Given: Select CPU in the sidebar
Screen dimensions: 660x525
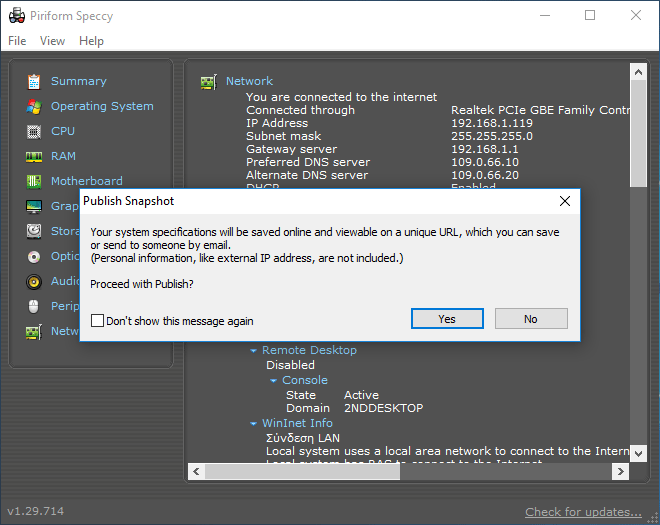Looking at the screenshot, I should 63,131.
